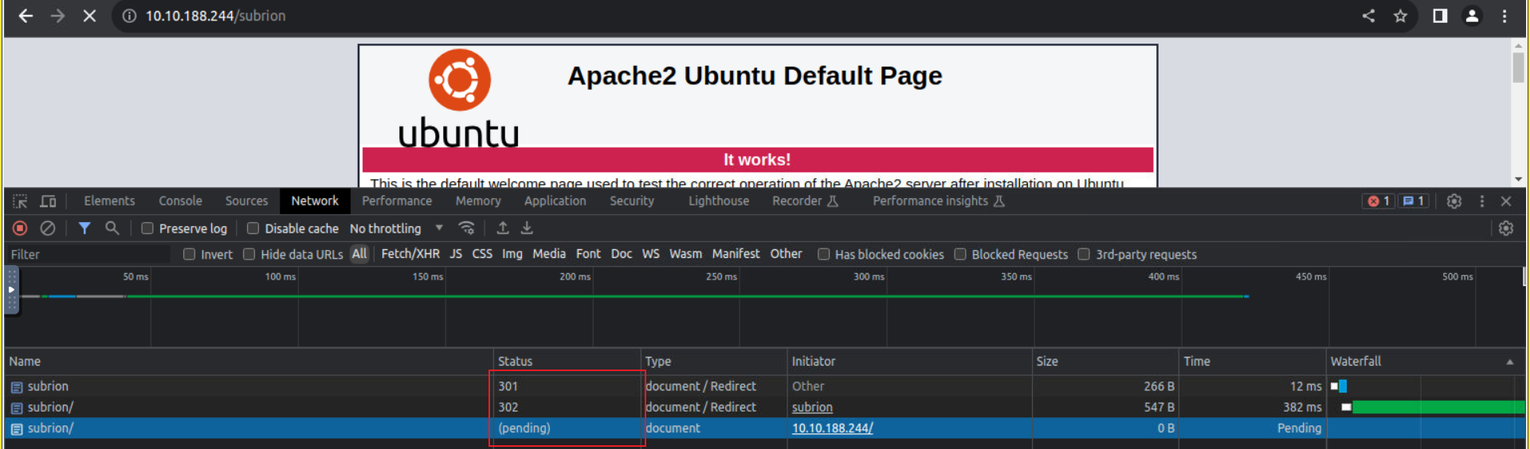Close the DevTools panel
This screenshot has height=449, width=1530.
(1506, 201)
